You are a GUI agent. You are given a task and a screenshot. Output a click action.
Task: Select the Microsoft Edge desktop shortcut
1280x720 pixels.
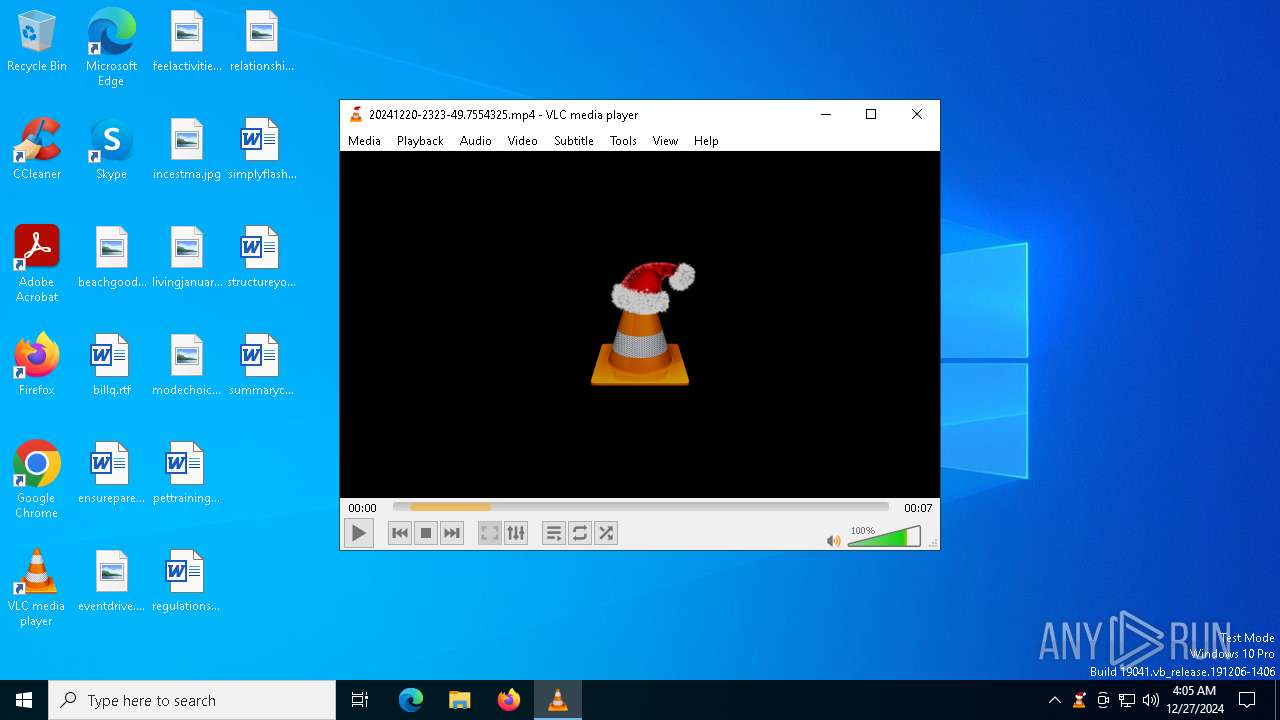111,47
